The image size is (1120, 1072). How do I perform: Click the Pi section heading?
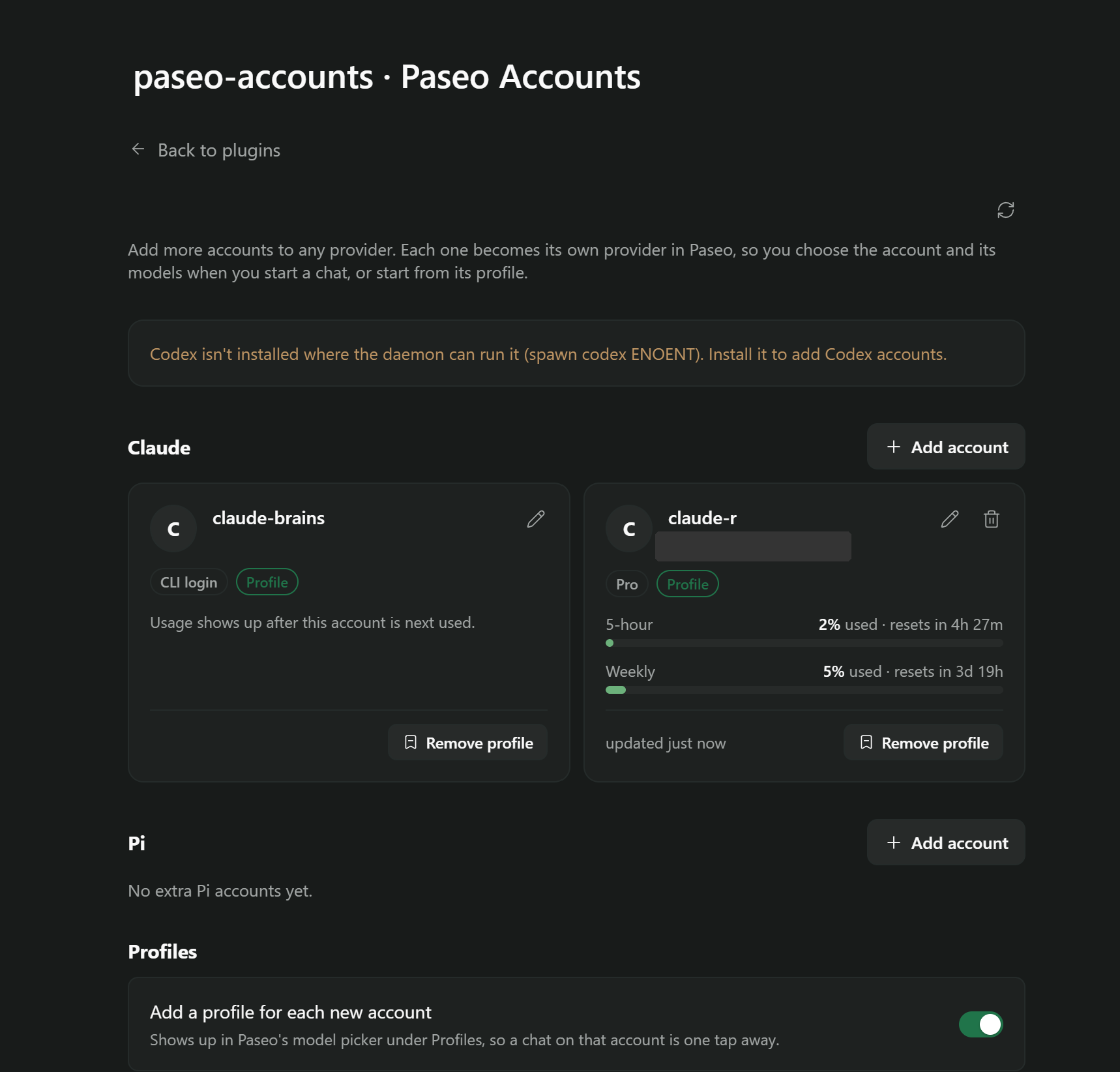pos(136,843)
